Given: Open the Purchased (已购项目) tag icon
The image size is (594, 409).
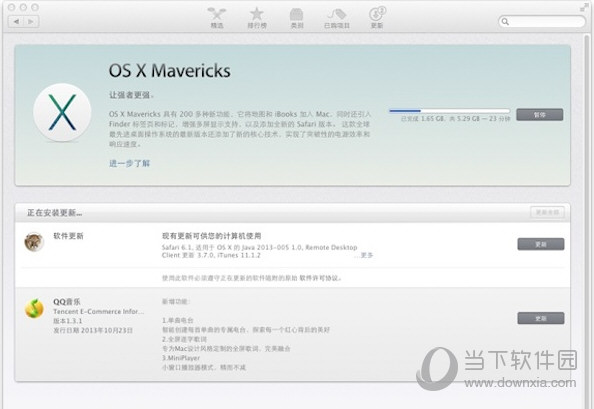Looking at the screenshot, I should tap(336, 17).
